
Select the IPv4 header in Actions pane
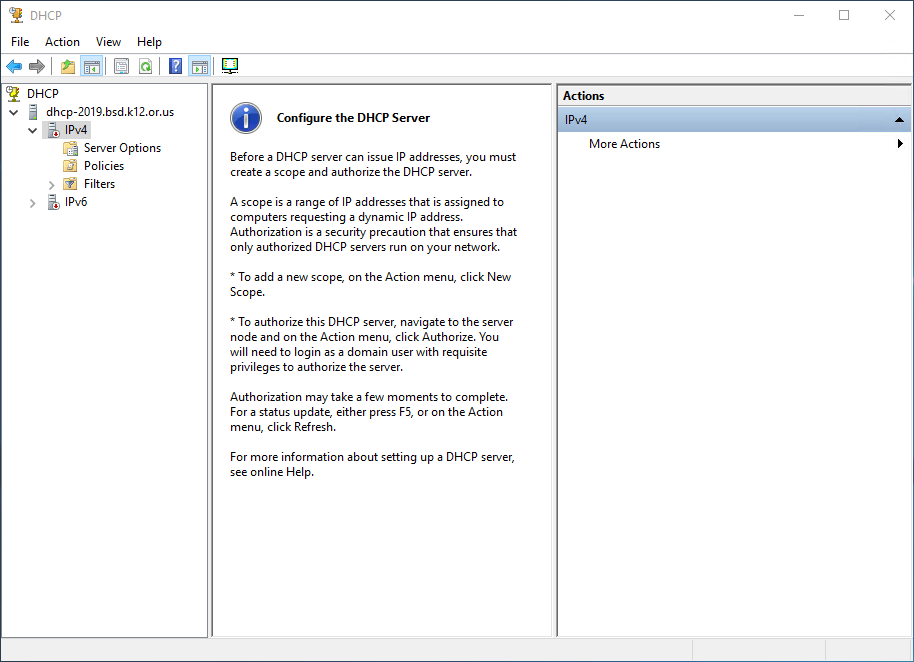734,120
